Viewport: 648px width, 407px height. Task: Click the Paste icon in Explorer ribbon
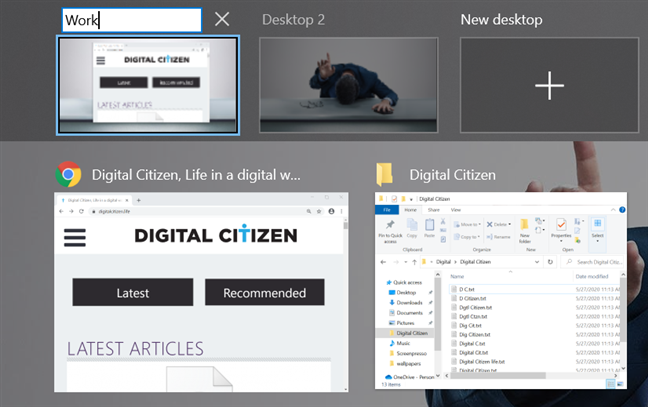point(429,228)
